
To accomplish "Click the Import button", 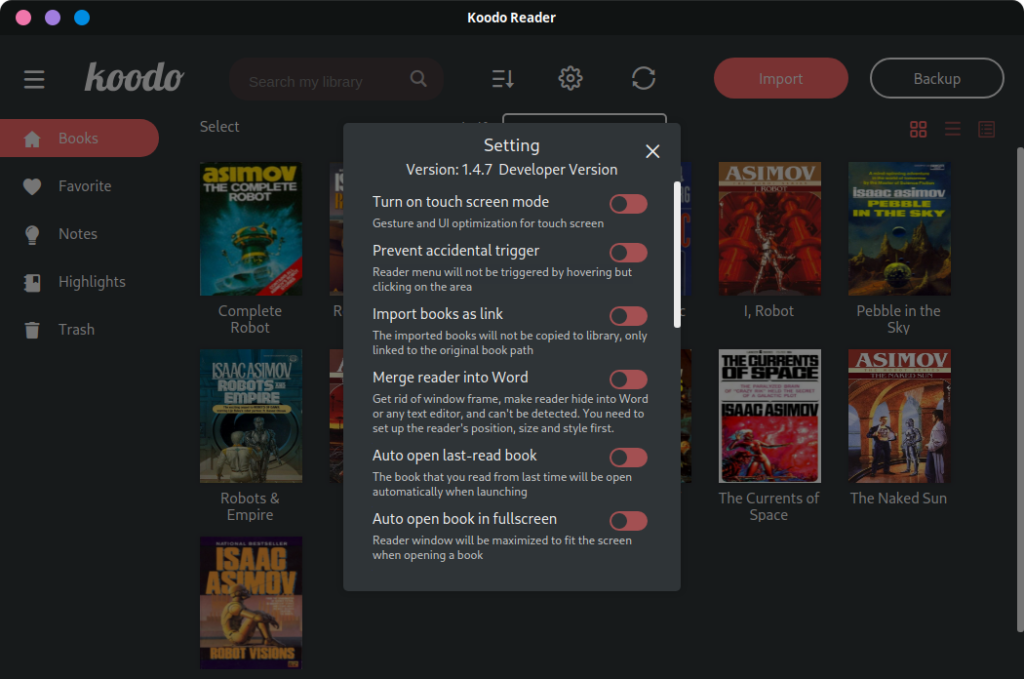I will point(780,77).
